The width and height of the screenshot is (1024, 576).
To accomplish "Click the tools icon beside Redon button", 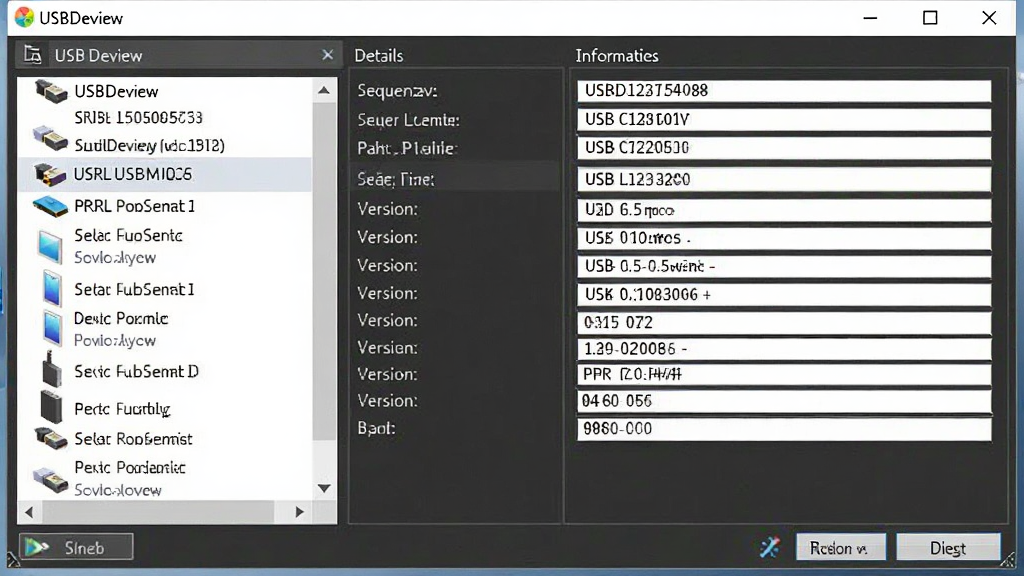I will (770, 547).
